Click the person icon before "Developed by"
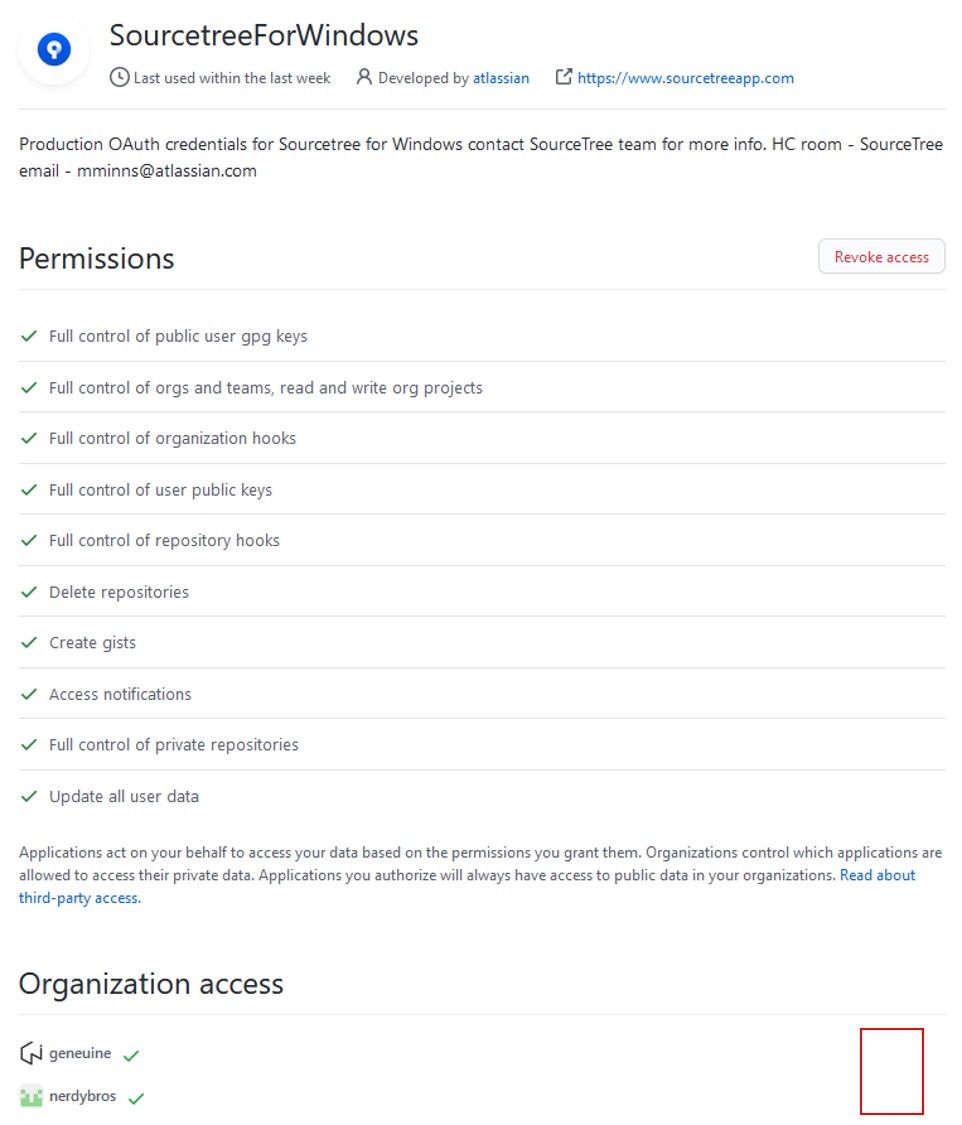Viewport: 962px width, 1125px height. 364,77
